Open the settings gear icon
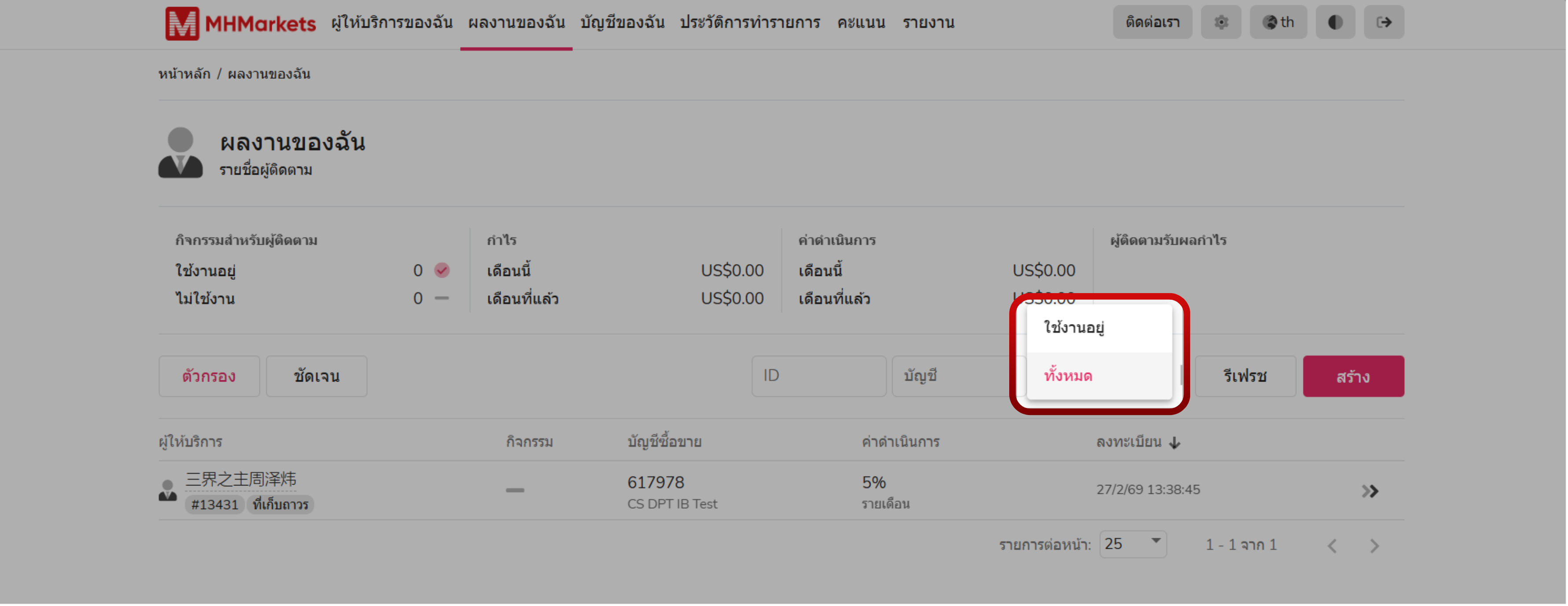This screenshot has height=606, width=1568. point(1221,22)
